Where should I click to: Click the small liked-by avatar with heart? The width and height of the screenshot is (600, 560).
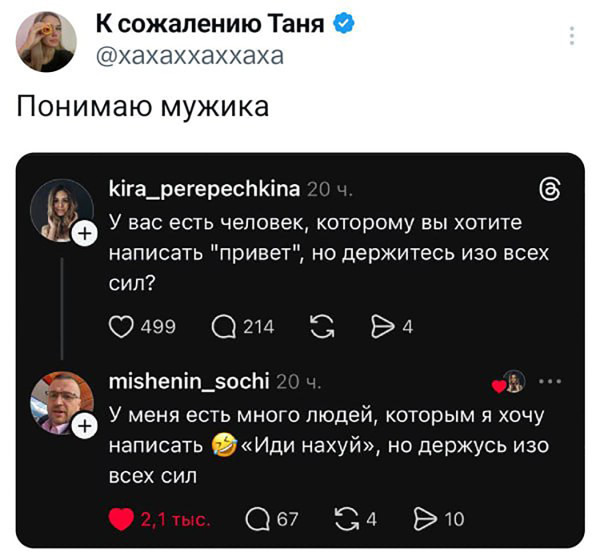[510, 382]
